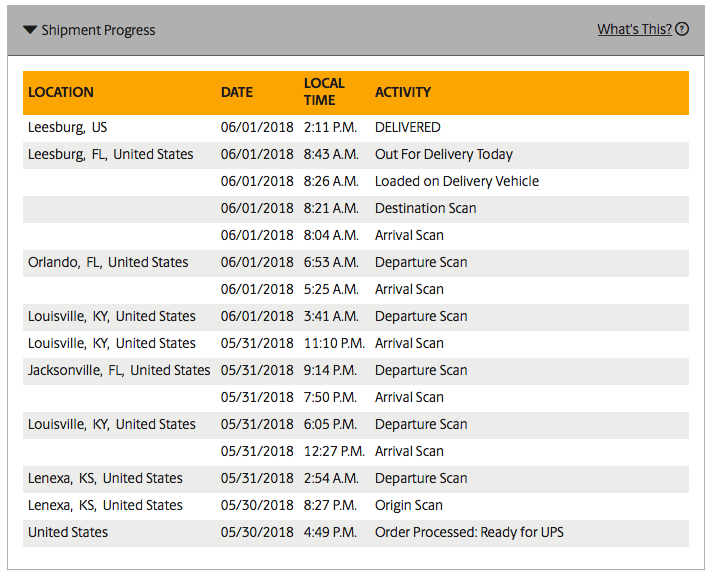Viewport: 719px width, 588px height.
Task: Click the Loaded on Delivery Vehicle entry
Action: coord(457,181)
